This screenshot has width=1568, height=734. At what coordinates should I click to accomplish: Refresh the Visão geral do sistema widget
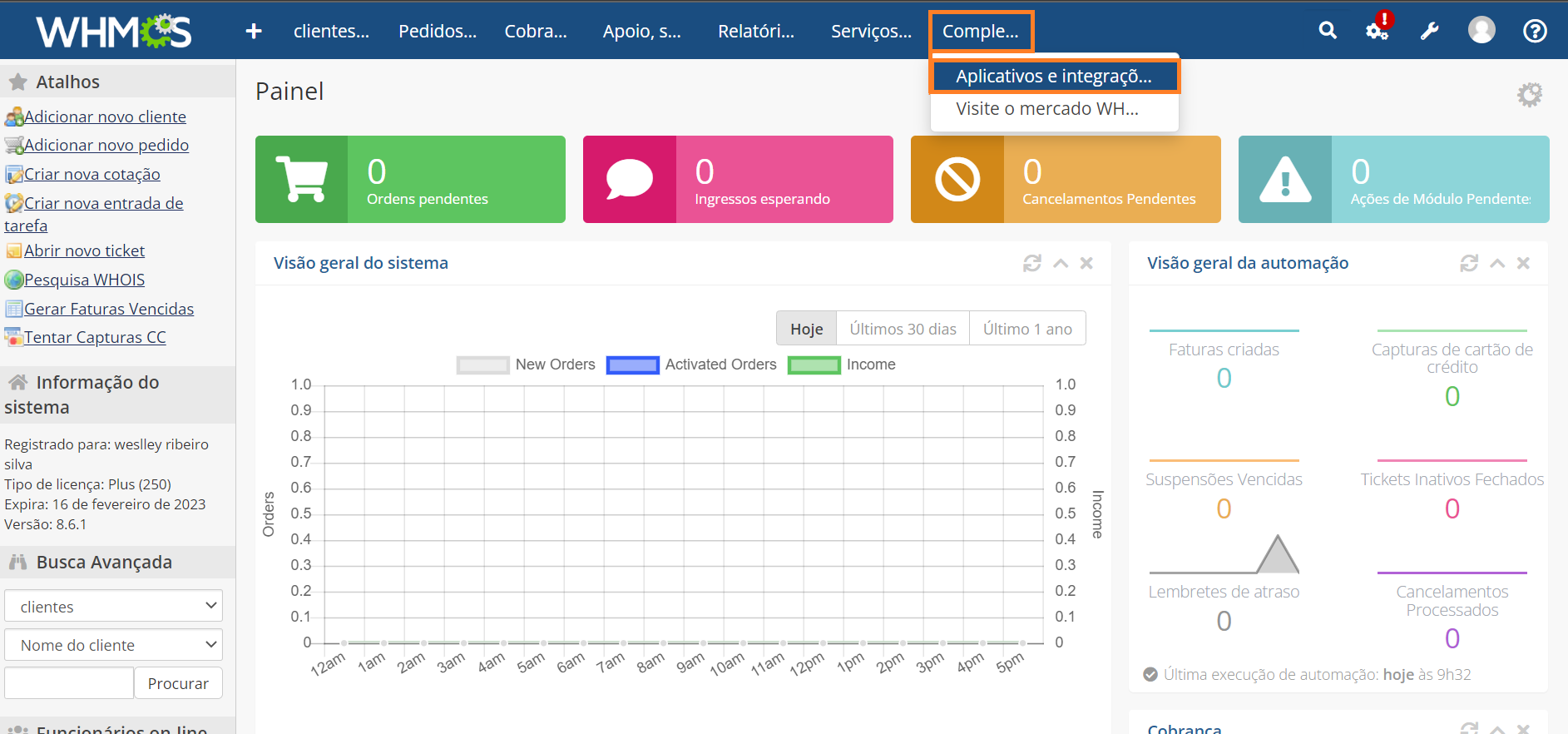(x=1031, y=263)
